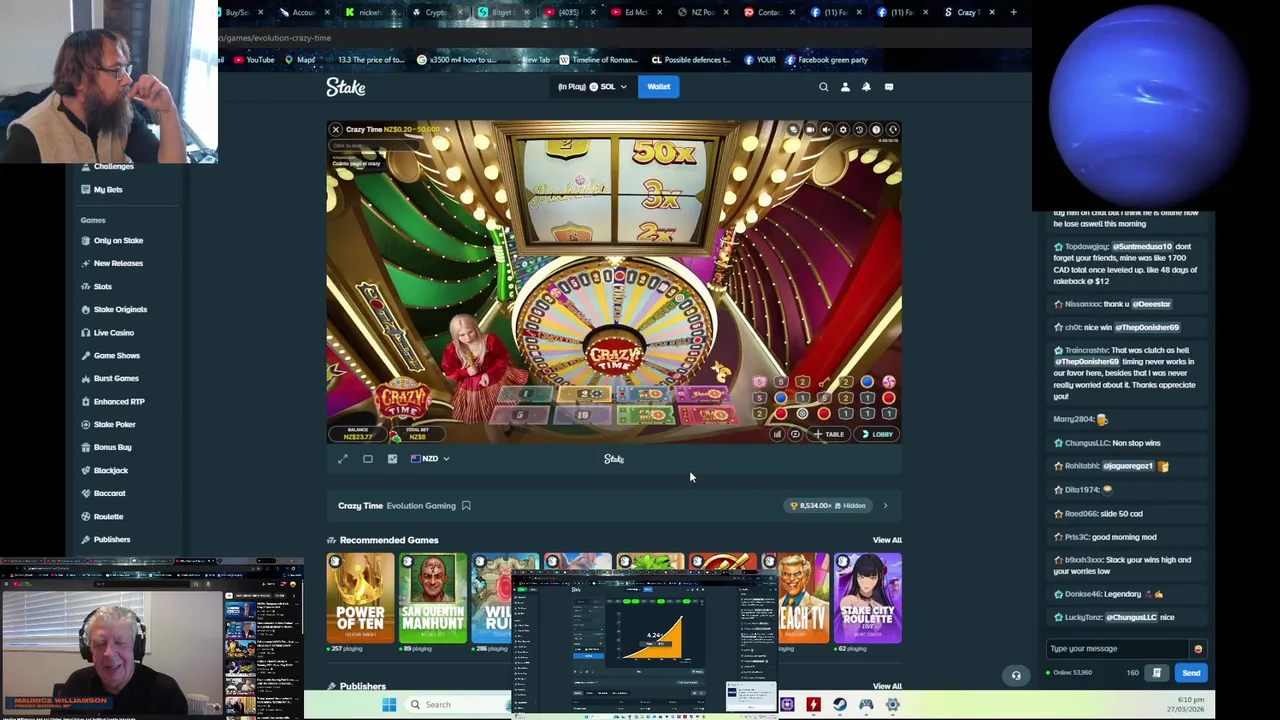Open Facebook green party bookmark
The height and width of the screenshot is (720, 1280).
tap(826, 60)
